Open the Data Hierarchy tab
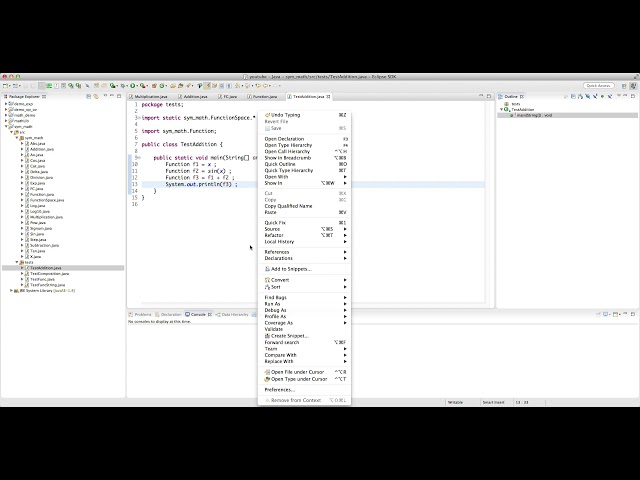Screen dimensions: 640x480 (232, 315)
